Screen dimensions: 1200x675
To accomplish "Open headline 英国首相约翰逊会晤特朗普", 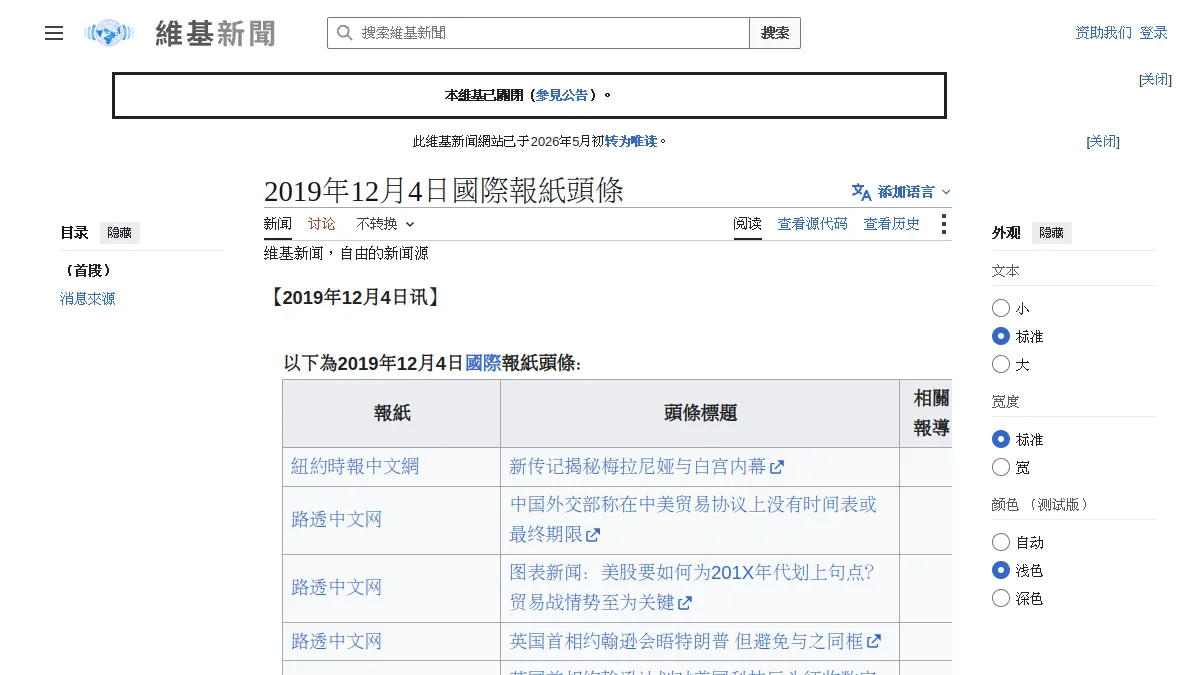I will click(686, 641).
